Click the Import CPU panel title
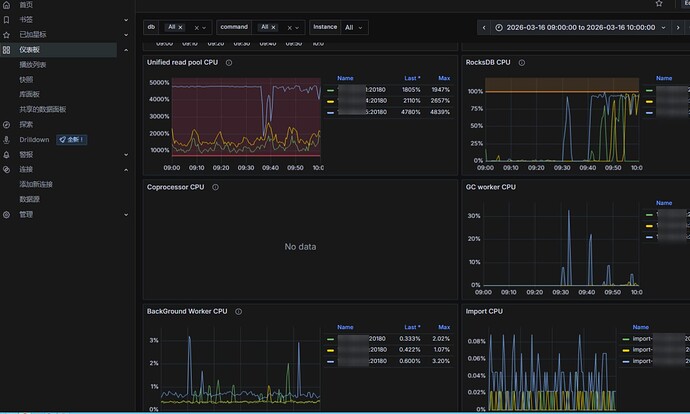690x414 pixels. point(484,311)
